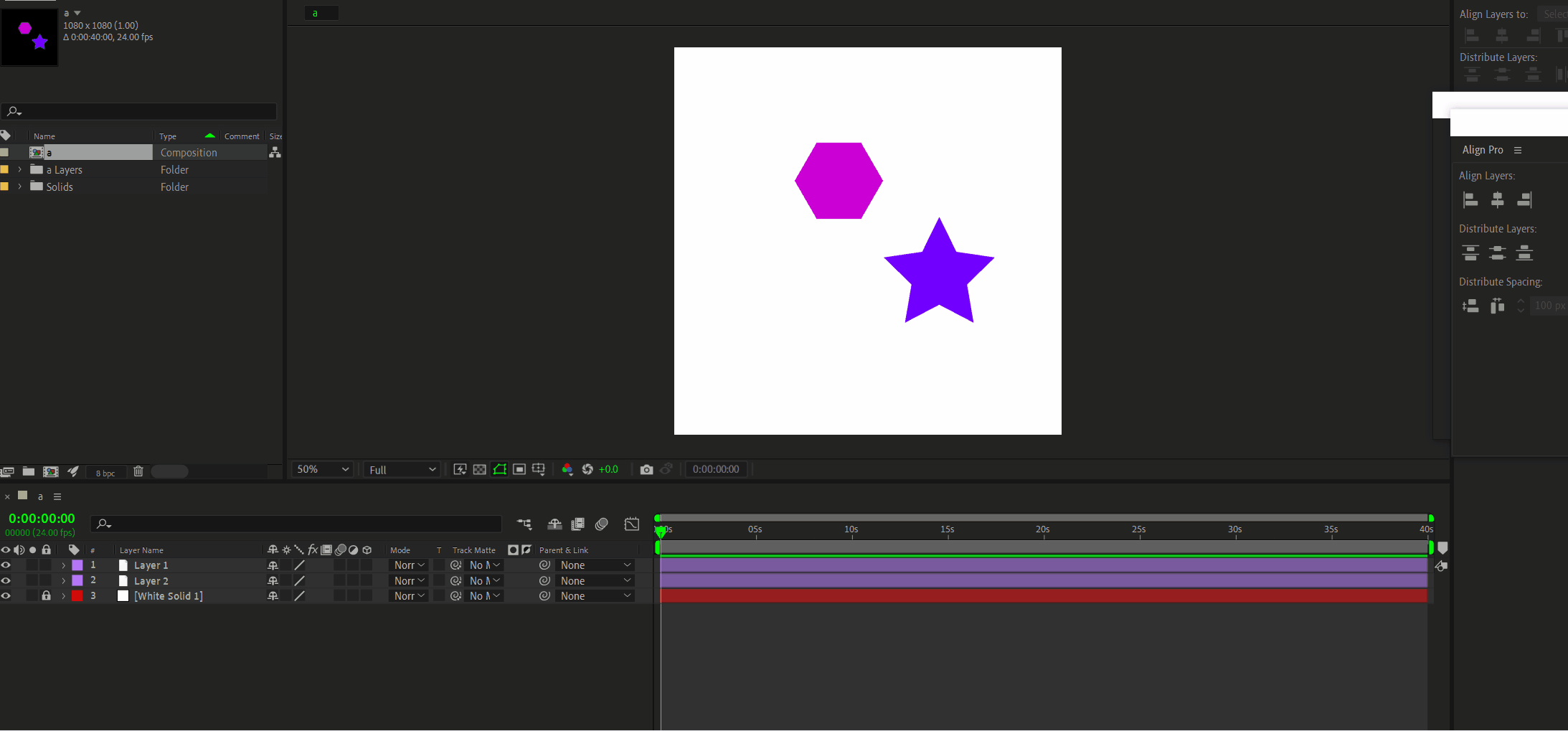This screenshot has height=731, width=1568.
Task: Toggle the Region of Interest button
Action: 519,469
